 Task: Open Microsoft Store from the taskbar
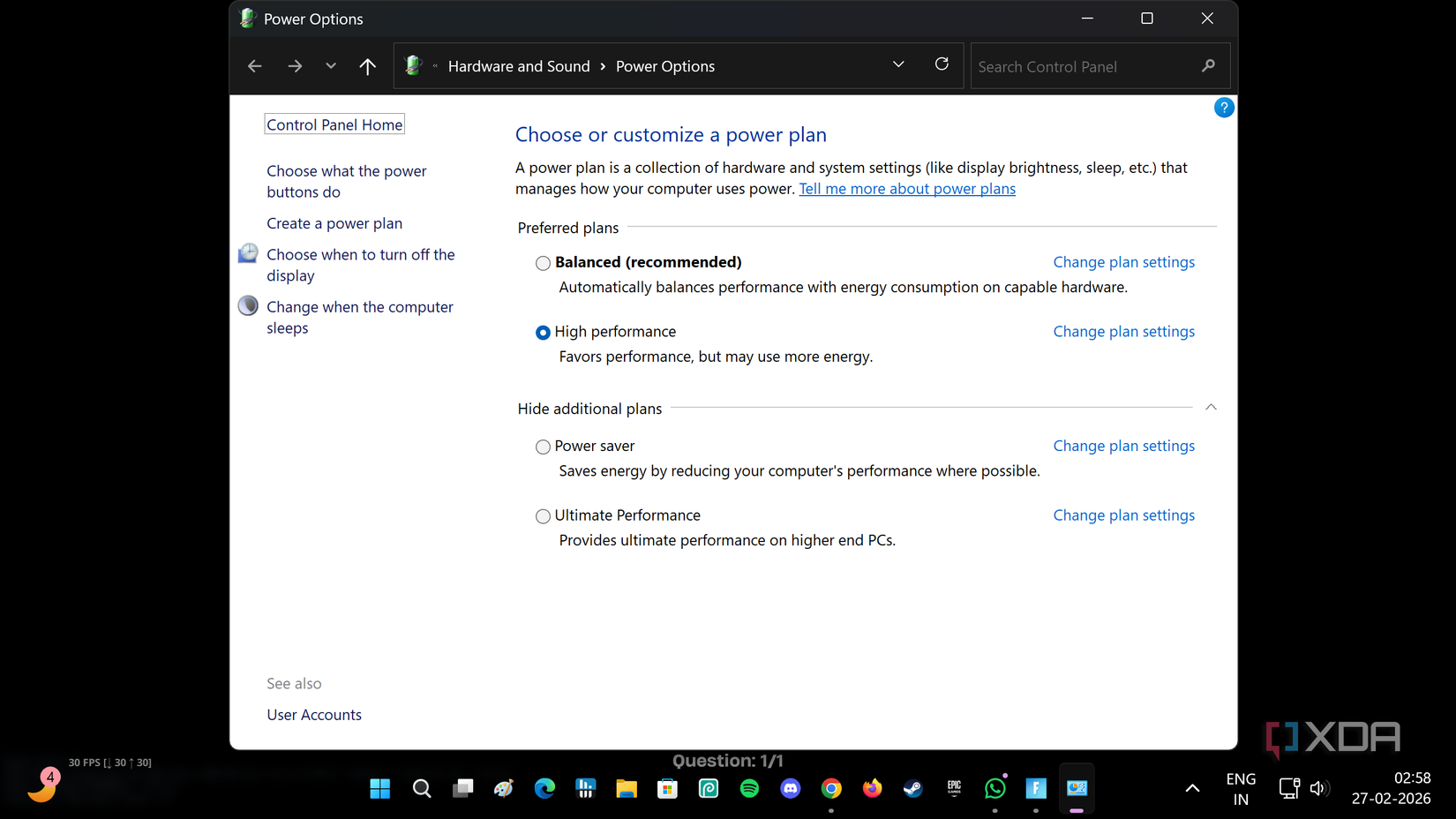coord(668,788)
